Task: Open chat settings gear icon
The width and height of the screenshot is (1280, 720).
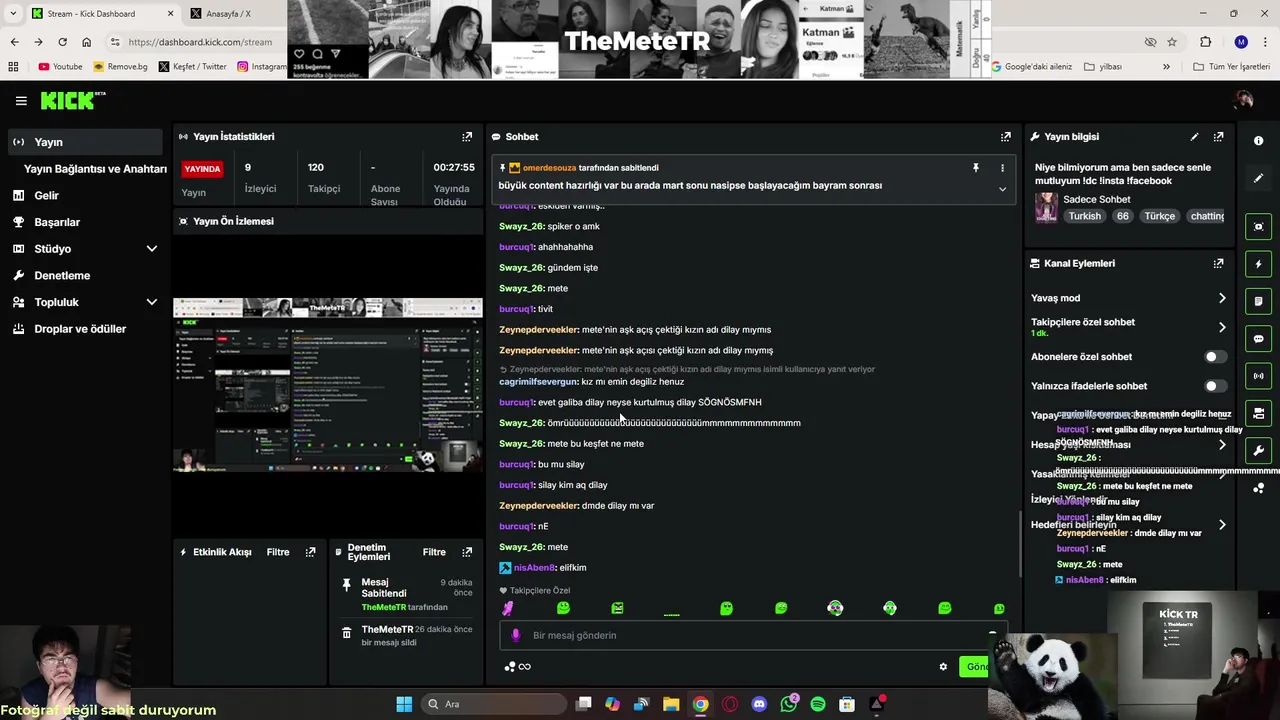Action: coord(943,667)
